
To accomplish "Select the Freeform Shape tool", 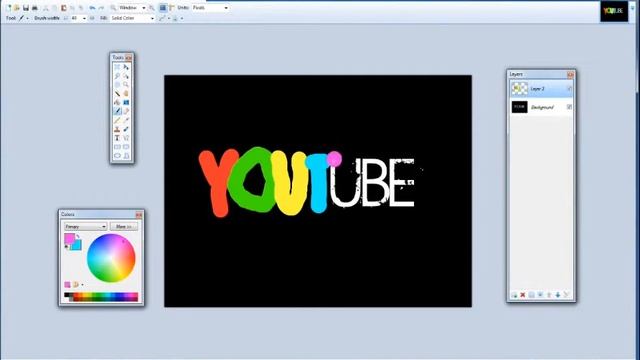I will [x=126, y=156].
